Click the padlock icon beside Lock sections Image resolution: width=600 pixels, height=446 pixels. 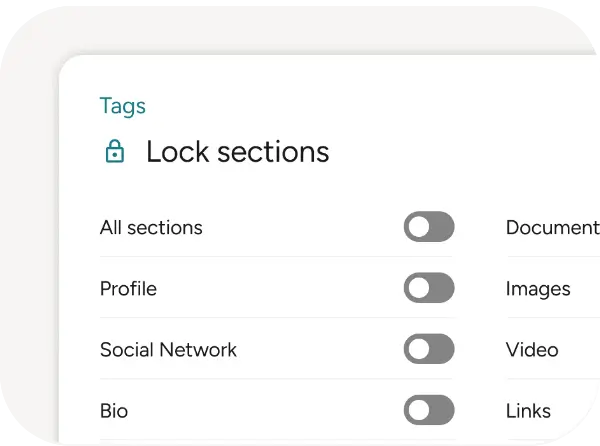click(115, 152)
